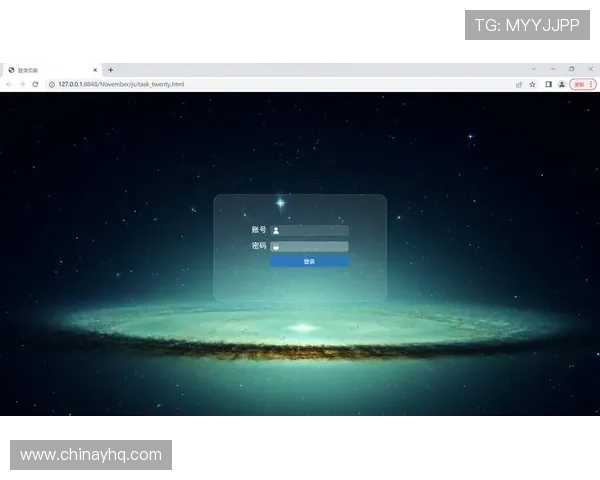
Task: Expand the tab search chevron
Action: (x=533, y=69)
